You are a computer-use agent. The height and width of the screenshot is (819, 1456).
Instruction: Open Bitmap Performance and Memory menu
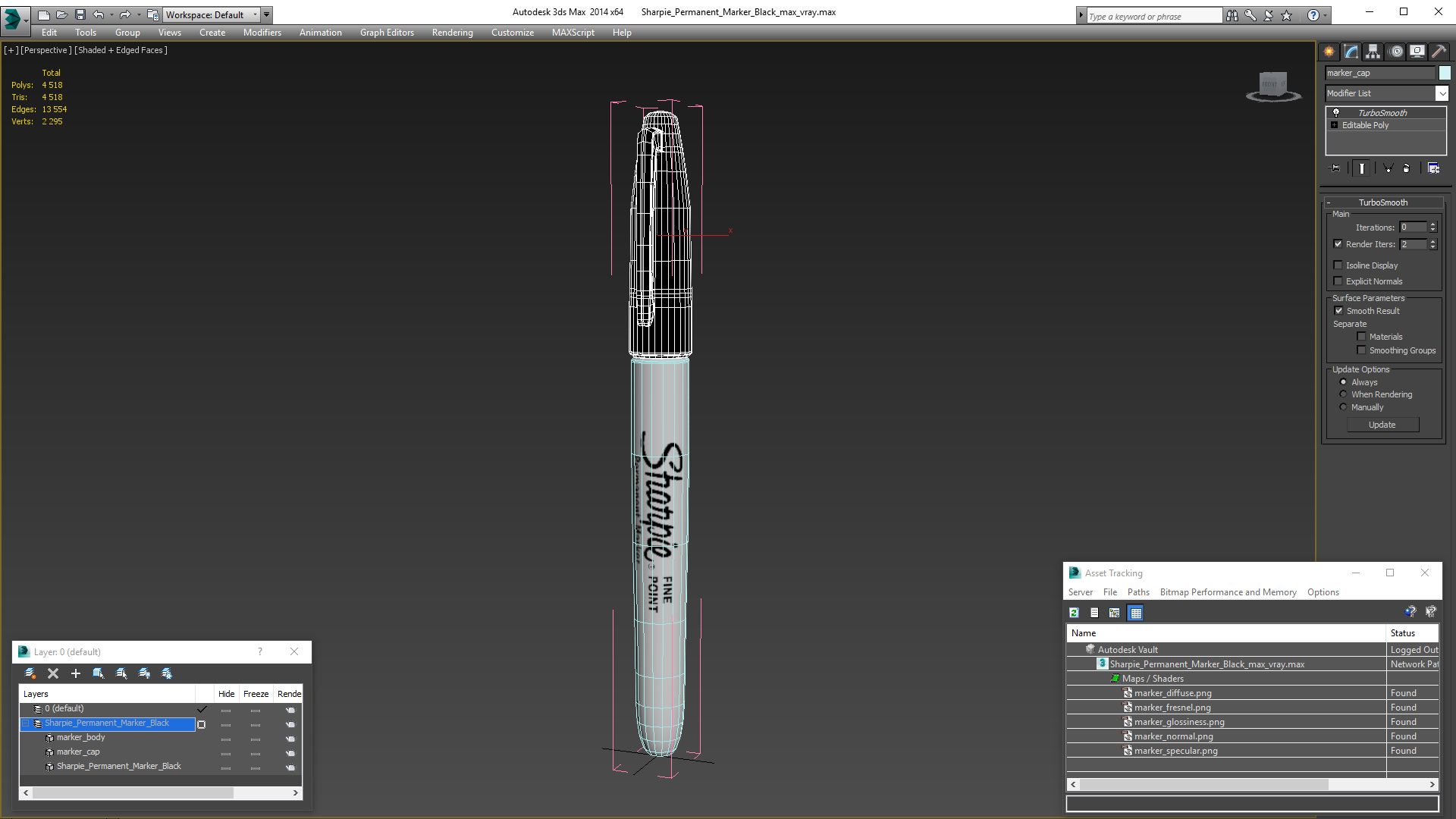(x=1228, y=592)
